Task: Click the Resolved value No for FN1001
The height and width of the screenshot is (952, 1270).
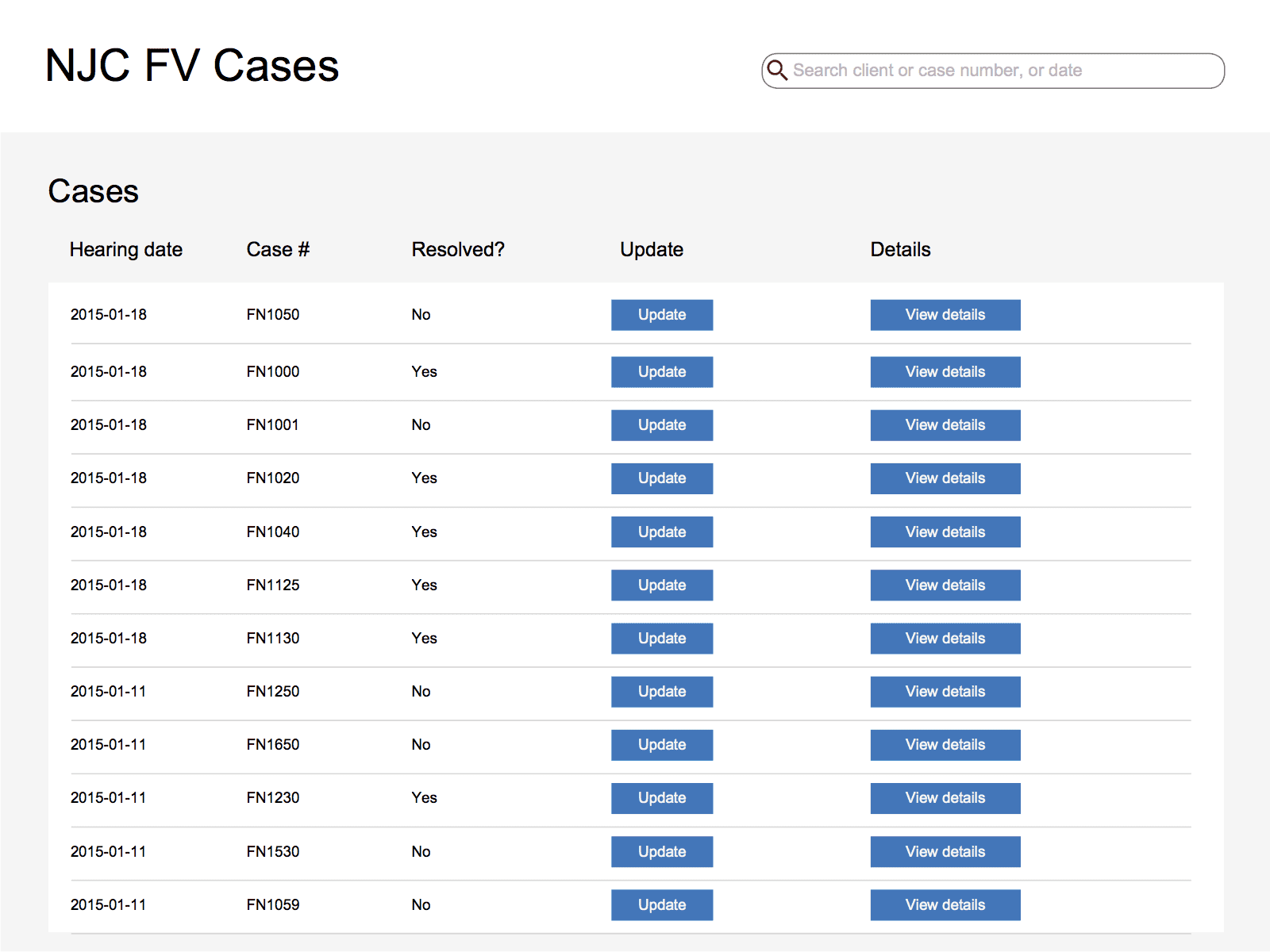Action: 421,425
